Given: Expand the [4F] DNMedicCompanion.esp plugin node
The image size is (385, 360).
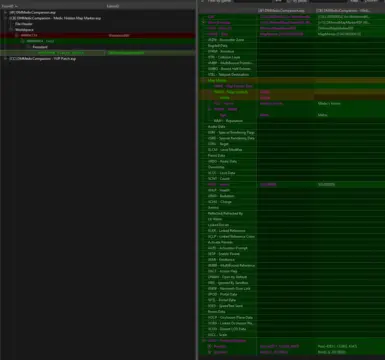Looking at the screenshot, I should tap(5, 12).
